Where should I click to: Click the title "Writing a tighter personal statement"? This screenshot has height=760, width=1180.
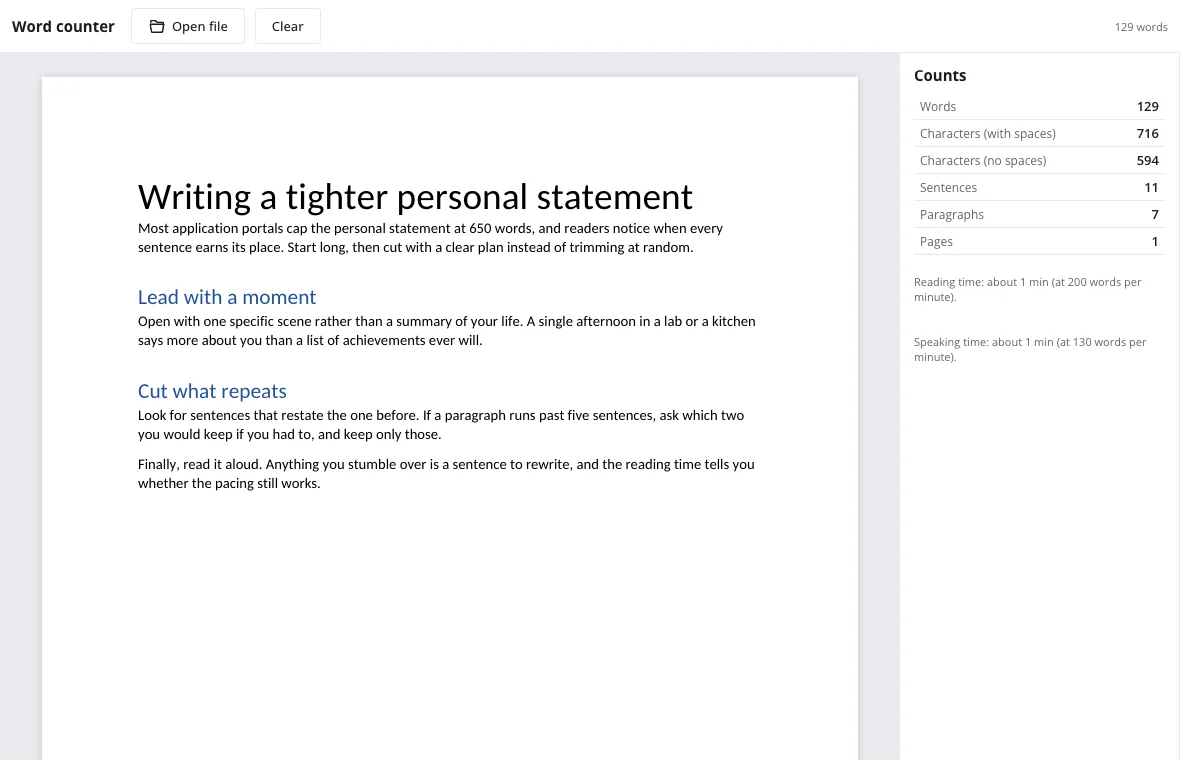pyautogui.click(x=415, y=197)
